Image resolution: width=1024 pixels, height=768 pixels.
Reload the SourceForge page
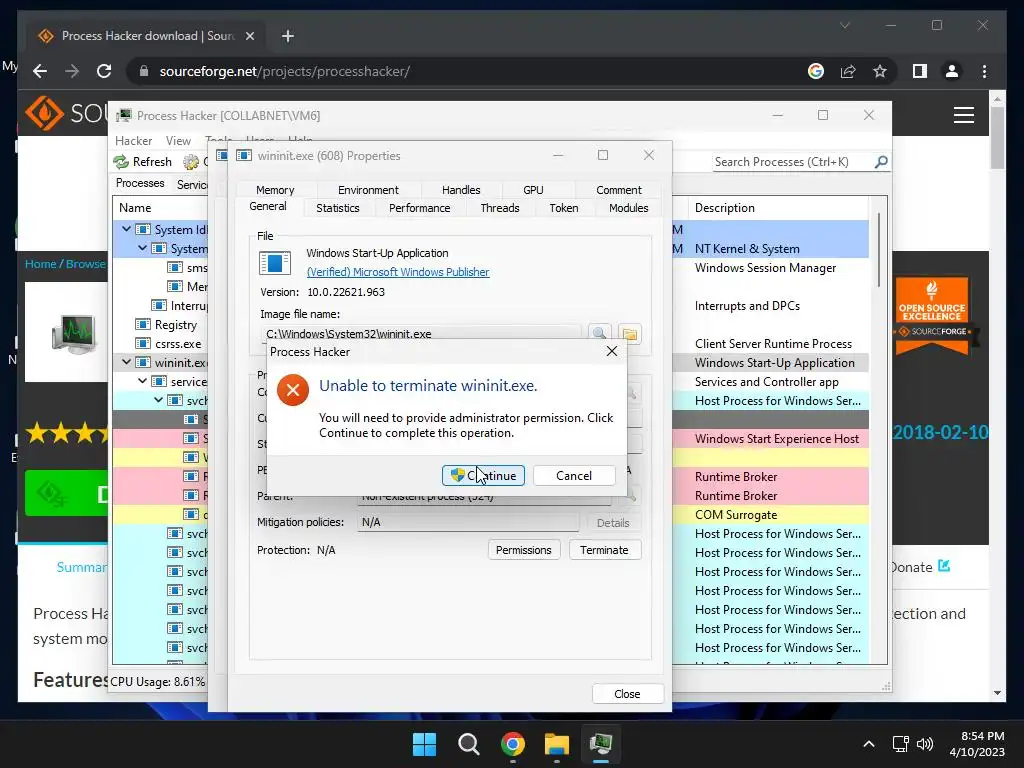point(104,71)
